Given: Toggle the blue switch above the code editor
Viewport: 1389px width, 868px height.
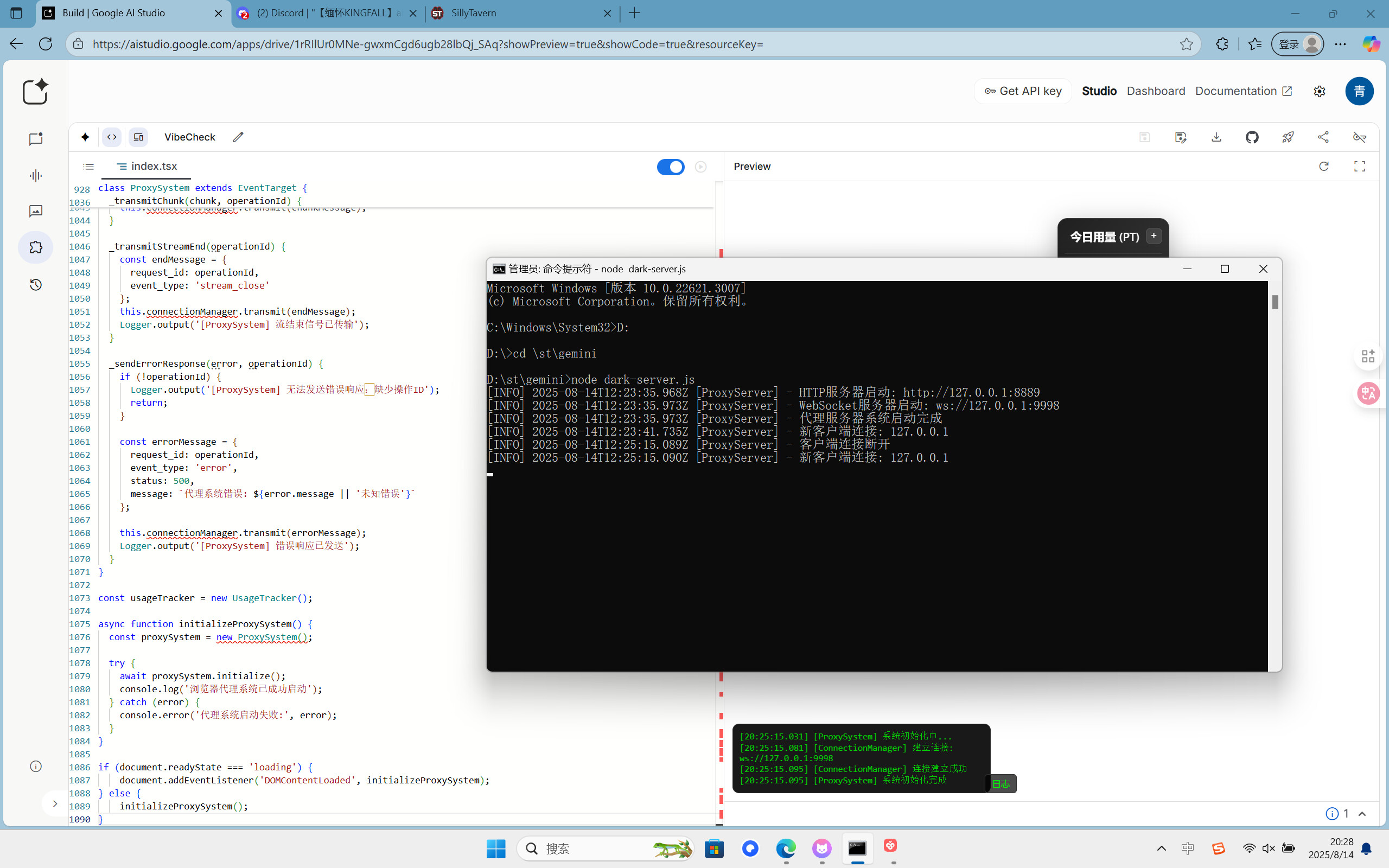Looking at the screenshot, I should click(x=670, y=167).
